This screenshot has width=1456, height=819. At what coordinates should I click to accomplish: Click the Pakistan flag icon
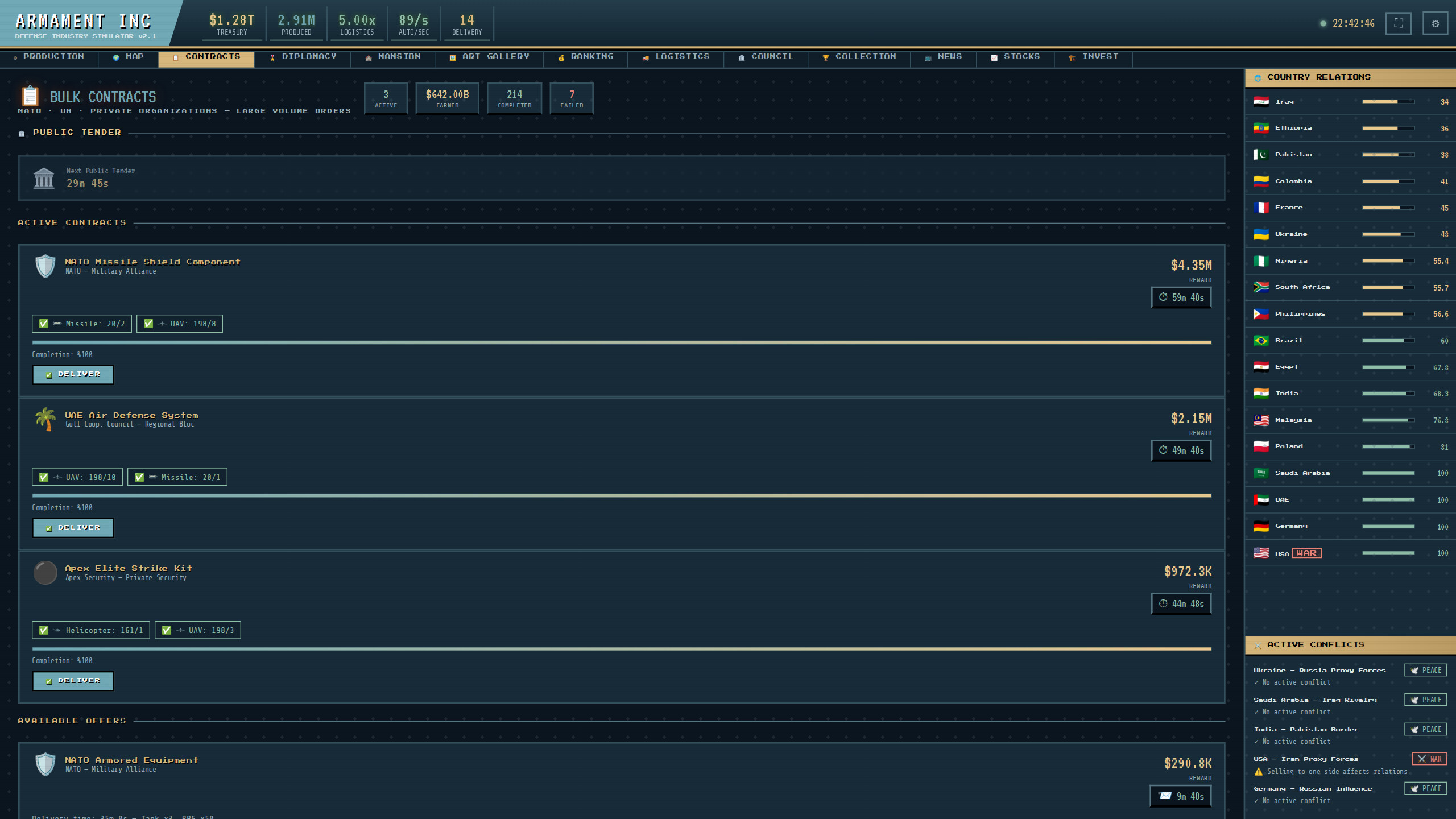coord(1261,155)
